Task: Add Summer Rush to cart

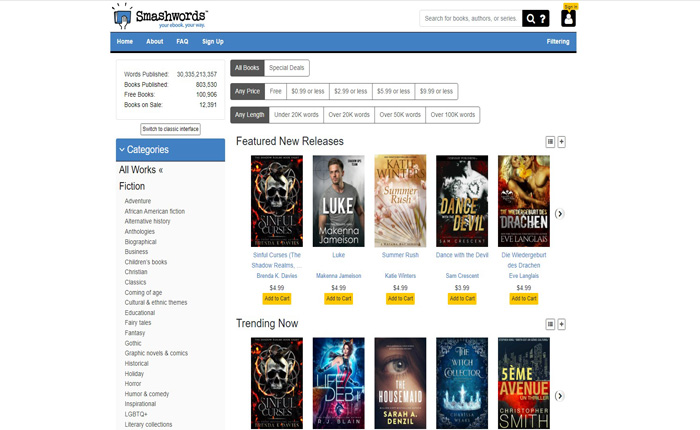Action: coord(400,298)
